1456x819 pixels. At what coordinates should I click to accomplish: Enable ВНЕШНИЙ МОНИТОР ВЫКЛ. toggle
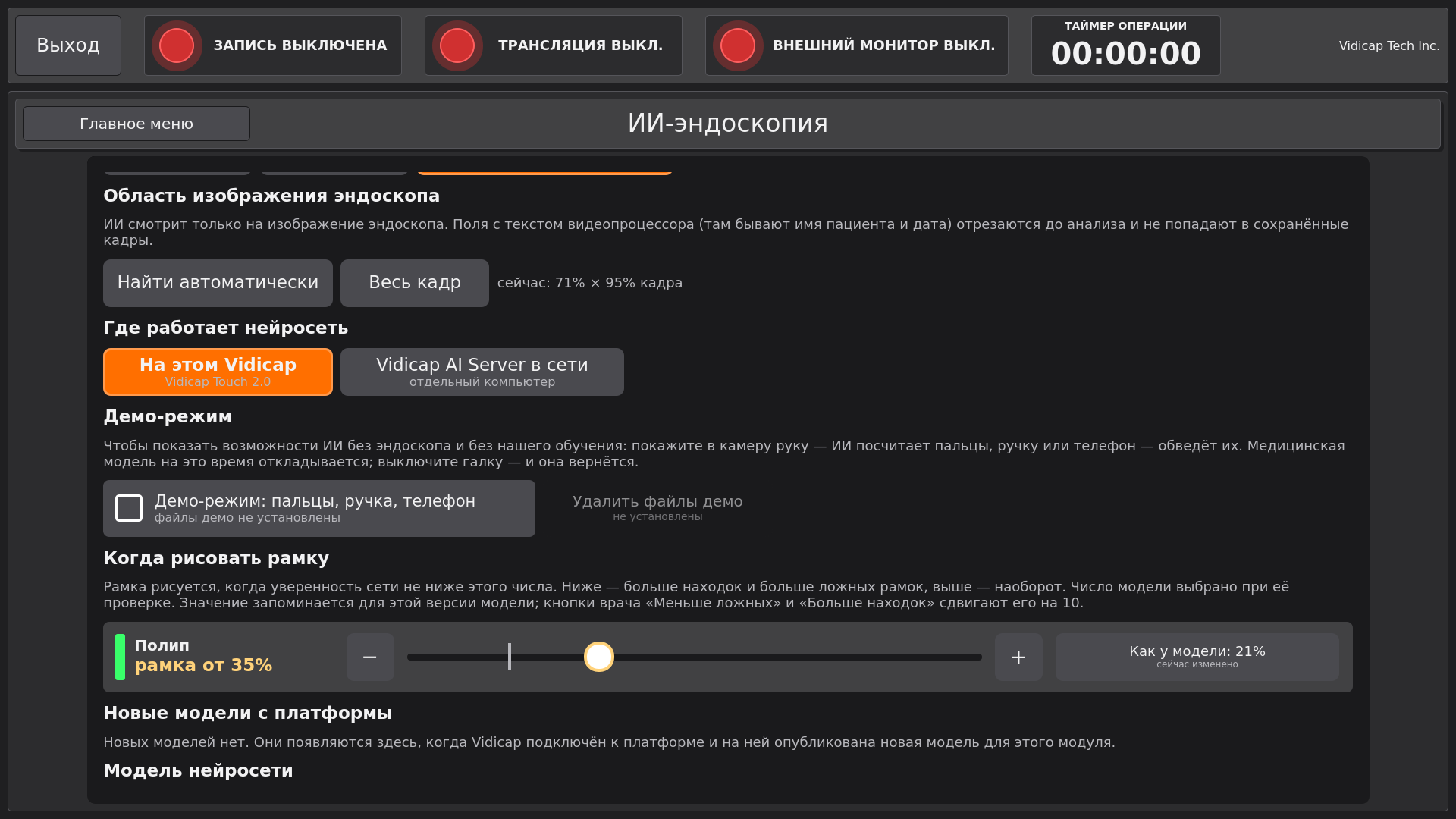point(857,45)
